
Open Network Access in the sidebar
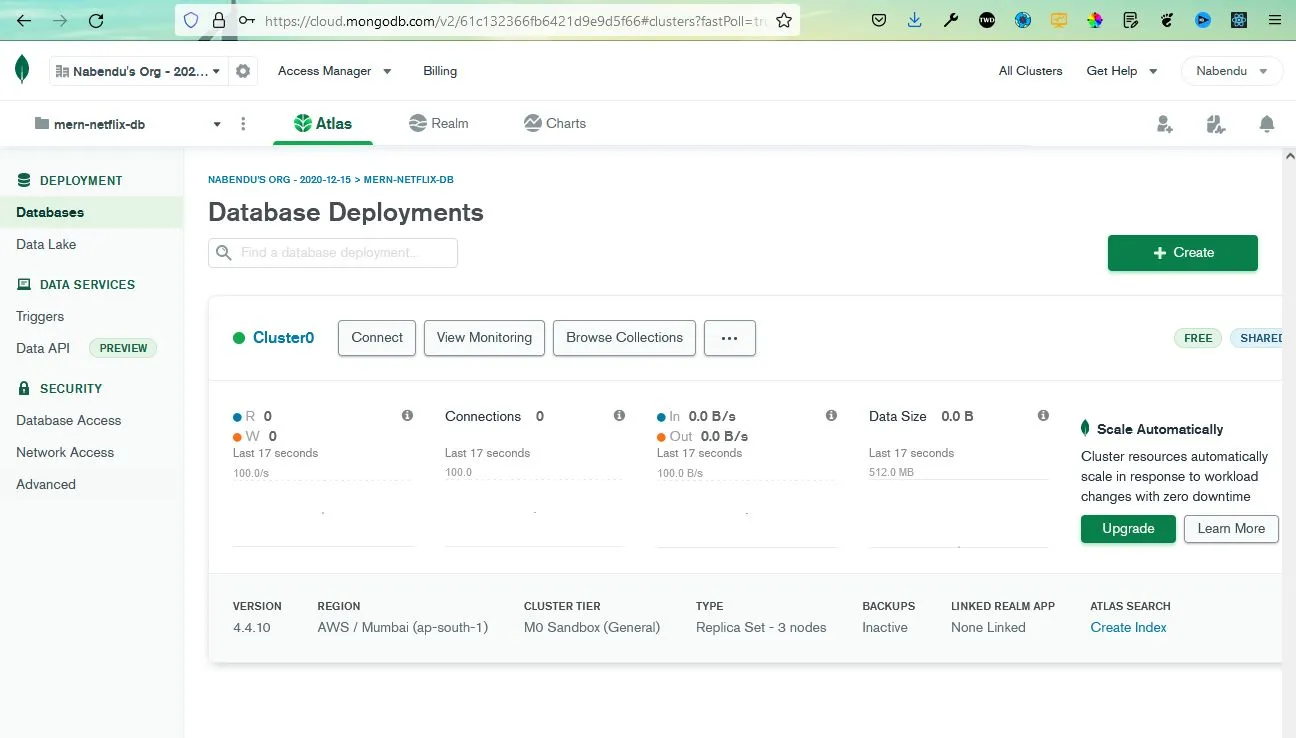[x=65, y=452]
